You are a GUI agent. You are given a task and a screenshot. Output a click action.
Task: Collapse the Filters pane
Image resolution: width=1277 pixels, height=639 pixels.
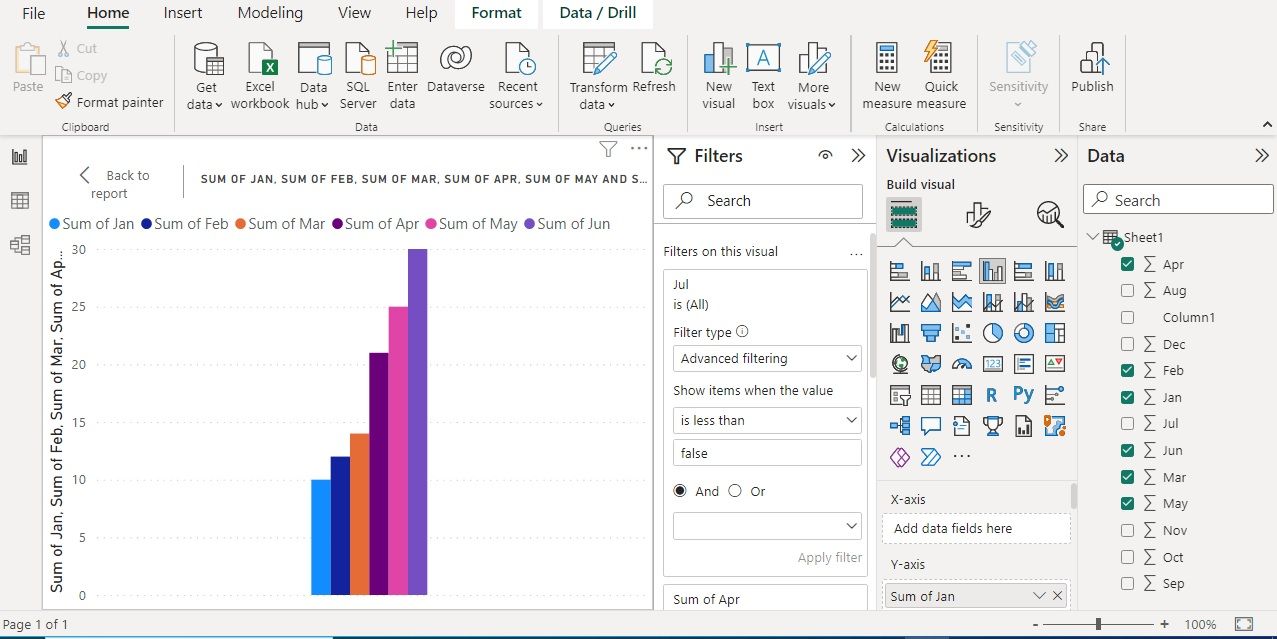(x=858, y=156)
